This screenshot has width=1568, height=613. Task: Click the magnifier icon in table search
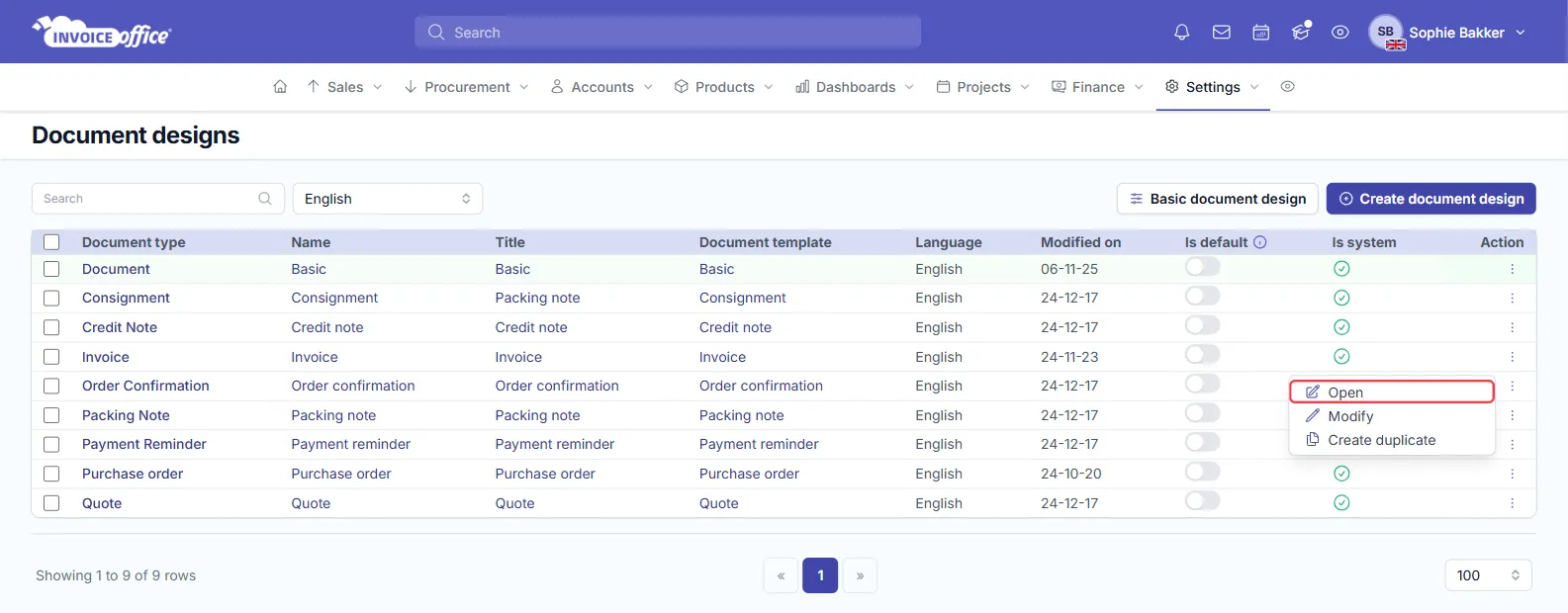(x=265, y=199)
